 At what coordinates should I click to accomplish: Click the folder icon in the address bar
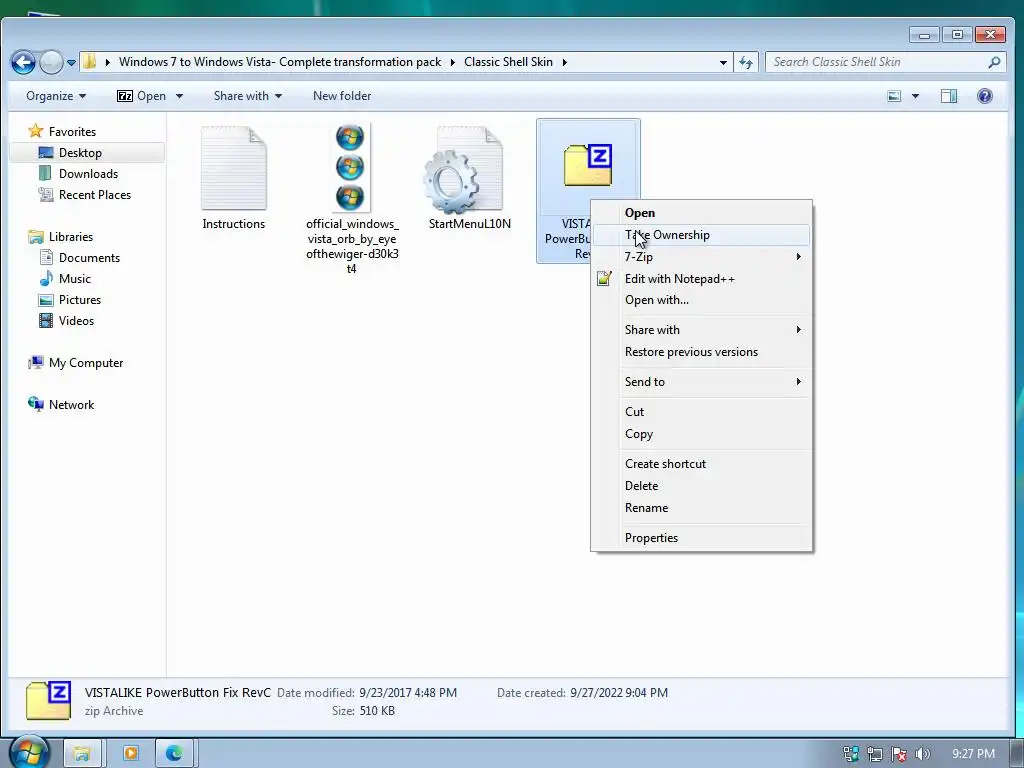tap(90, 62)
